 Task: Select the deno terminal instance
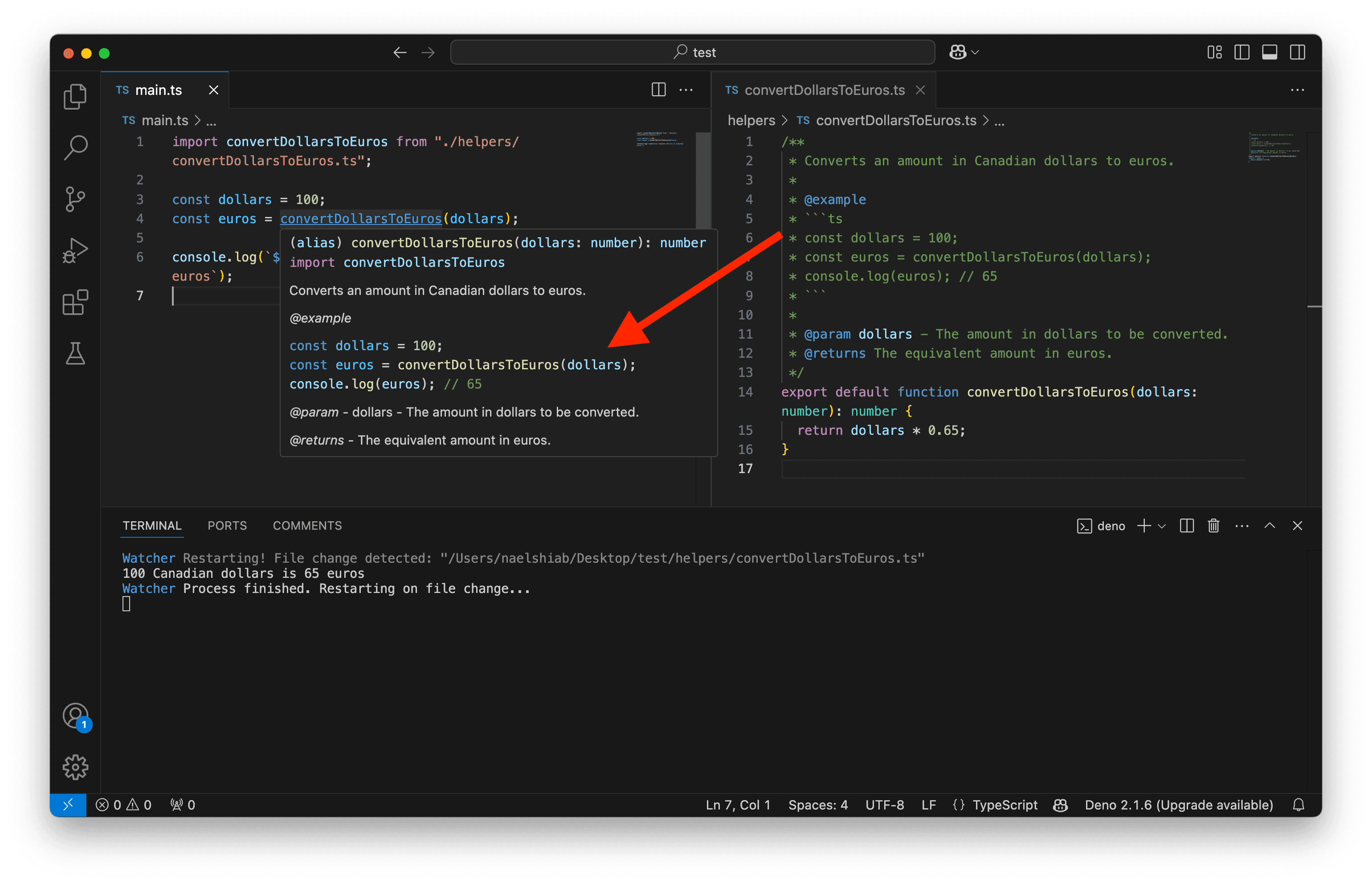tap(1101, 526)
